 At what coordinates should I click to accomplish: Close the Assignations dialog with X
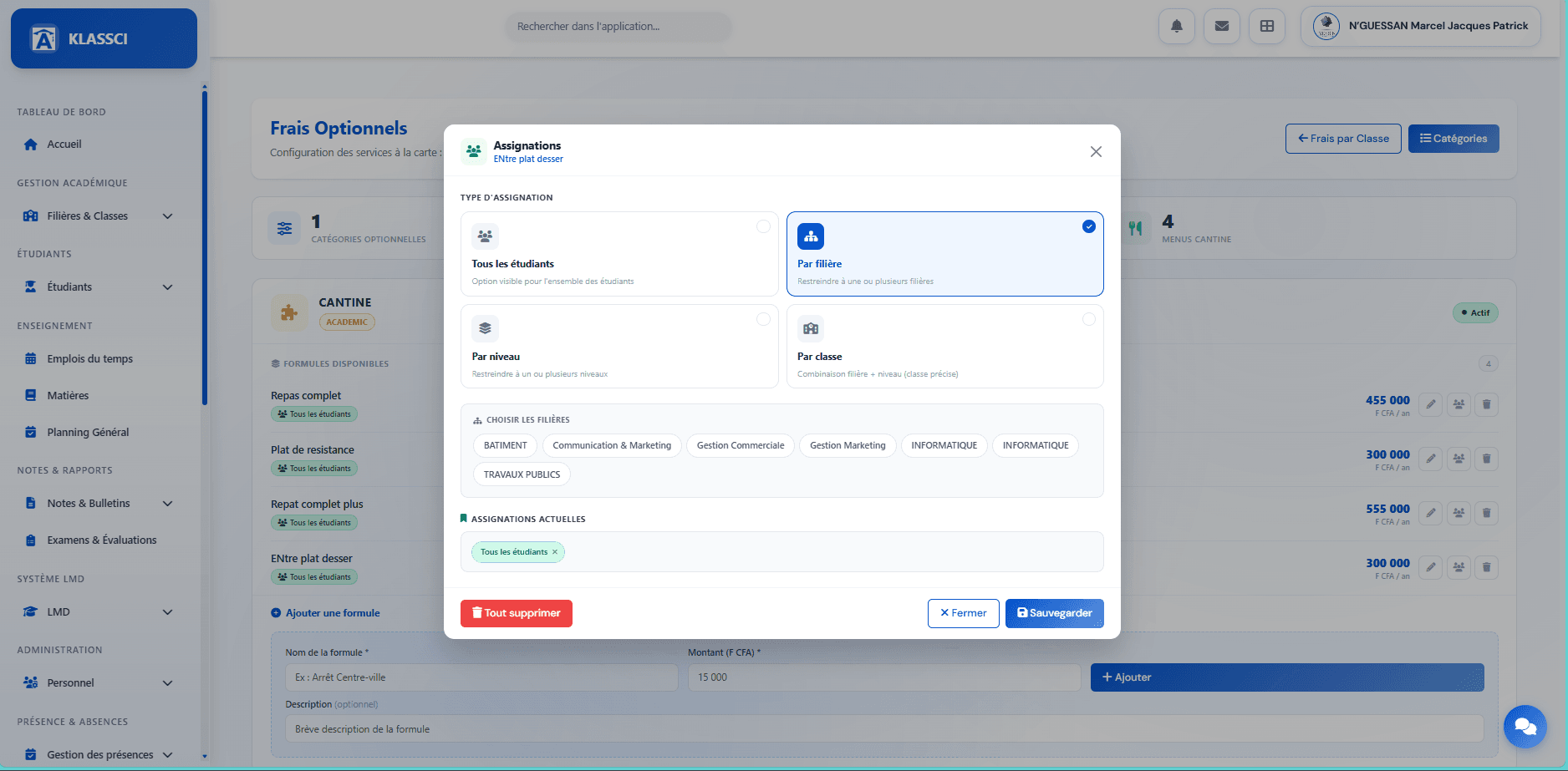point(1095,151)
